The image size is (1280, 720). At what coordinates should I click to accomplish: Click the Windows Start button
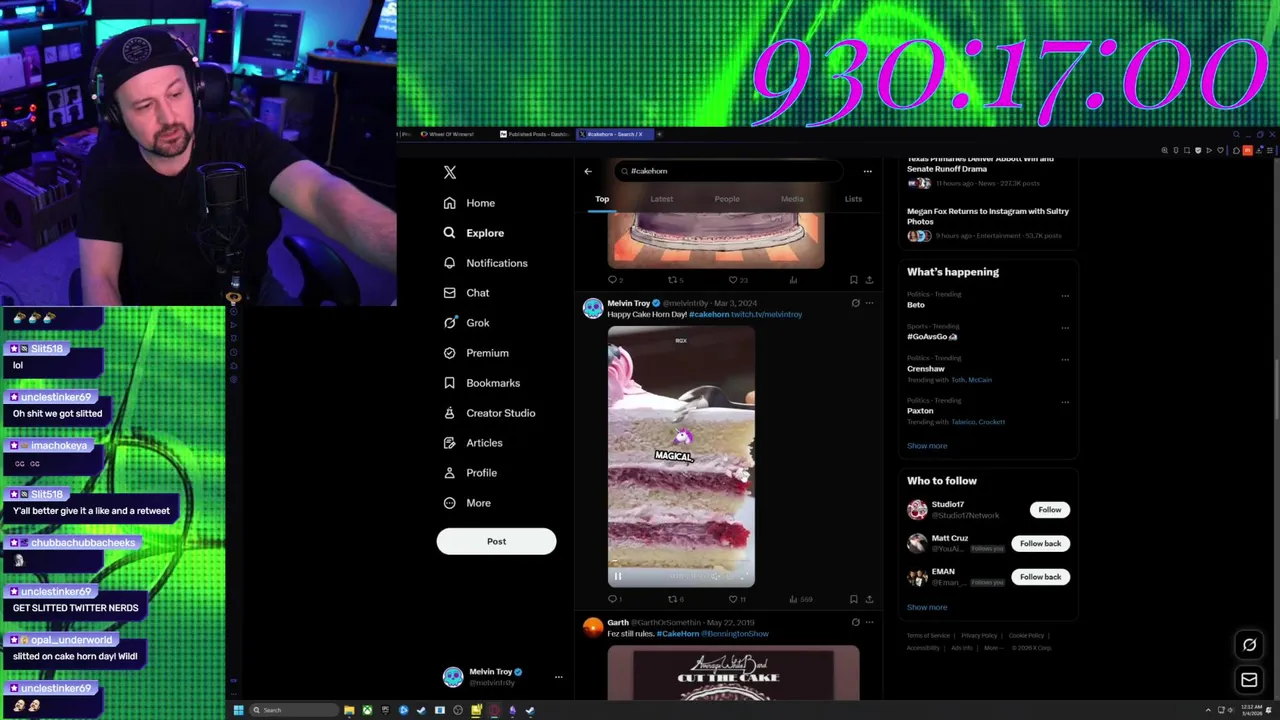pos(238,710)
